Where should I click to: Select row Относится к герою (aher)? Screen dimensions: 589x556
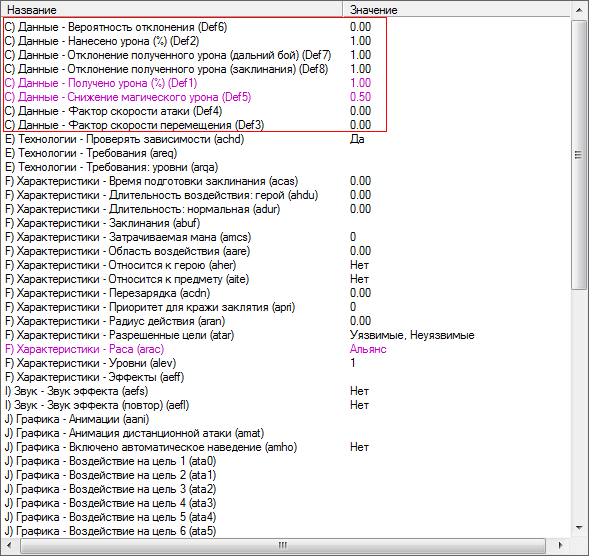click(285, 265)
